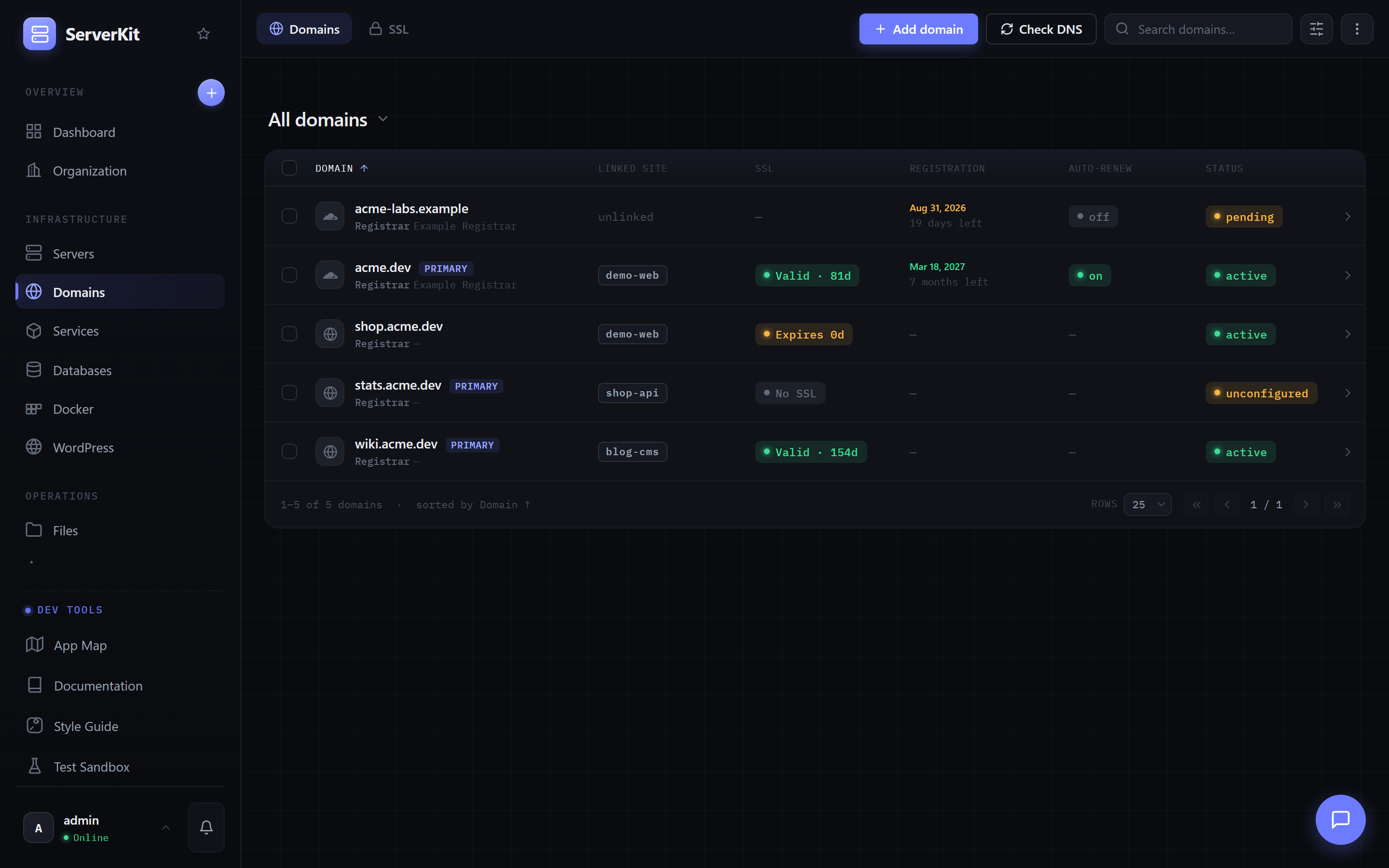Expand the acme-labs.example row chevron

[x=1348, y=217]
